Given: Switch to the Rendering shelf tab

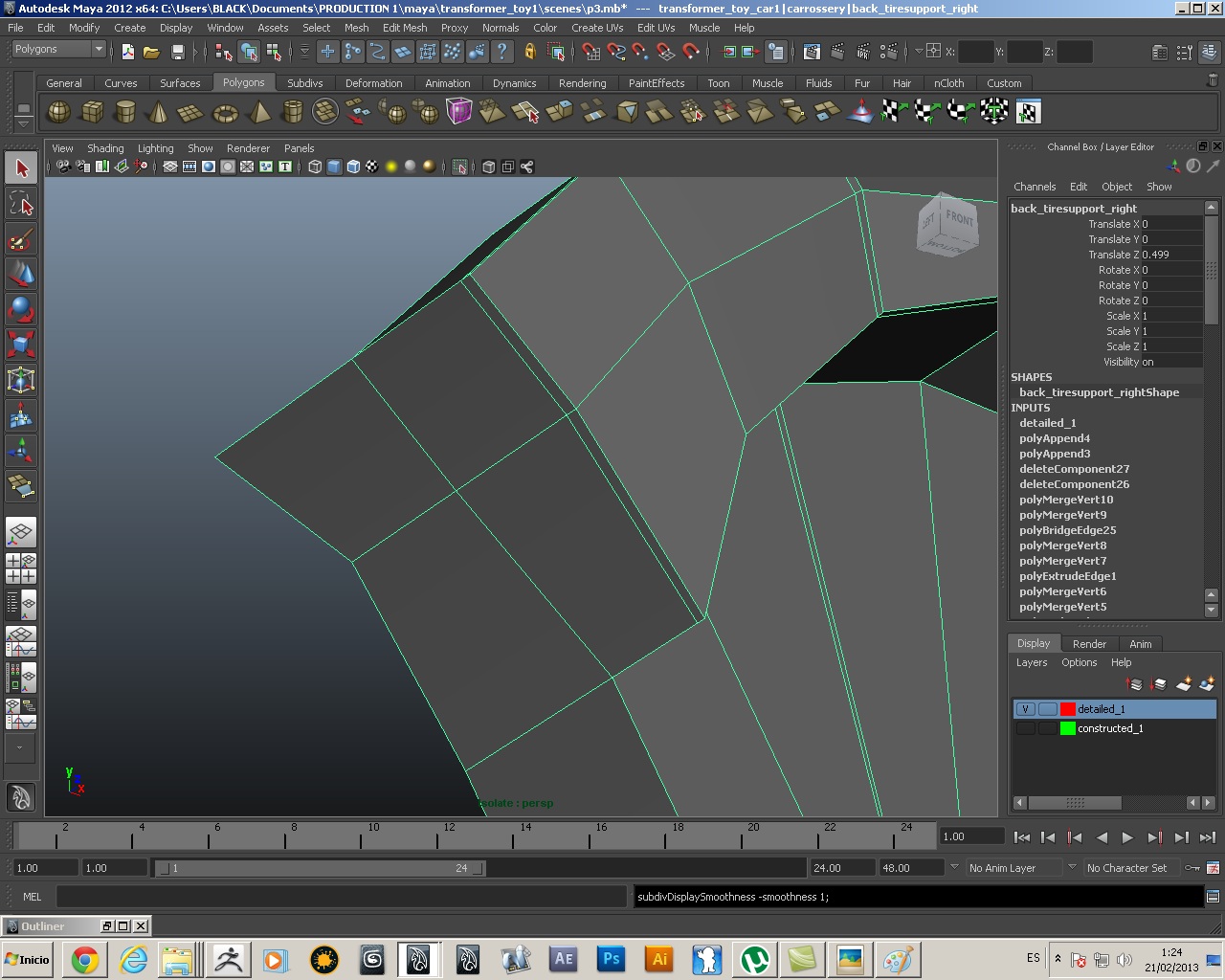Looking at the screenshot, I should pyautogui.click(x=582, y=83).
